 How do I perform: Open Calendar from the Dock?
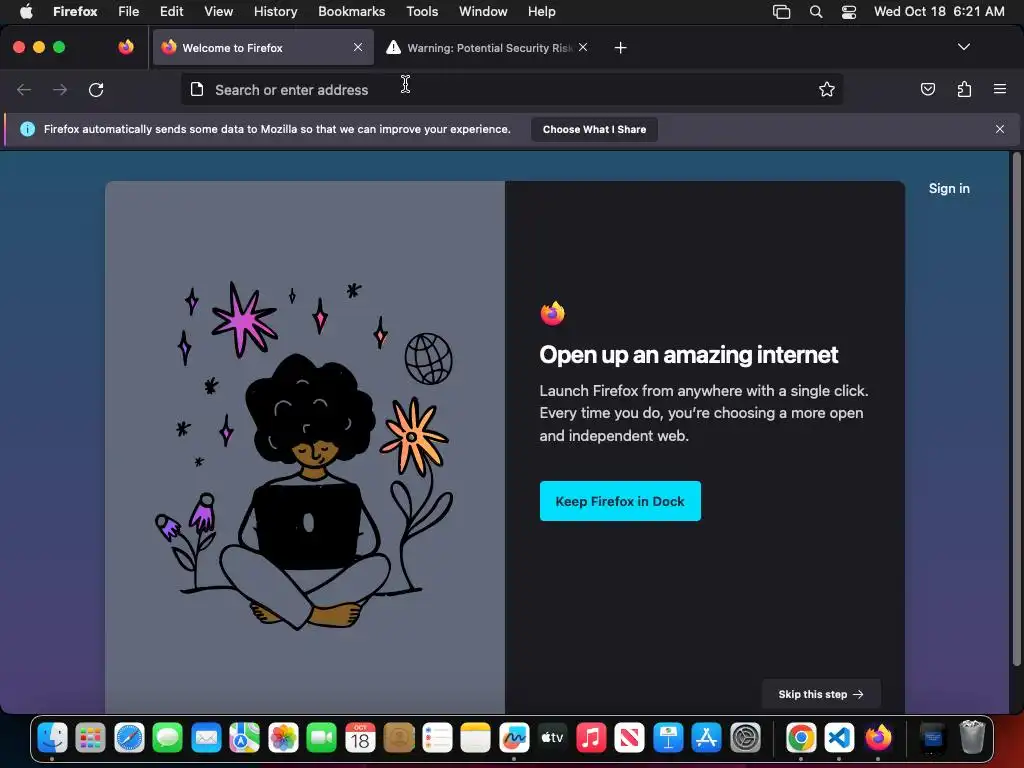[x=360, y=738]
